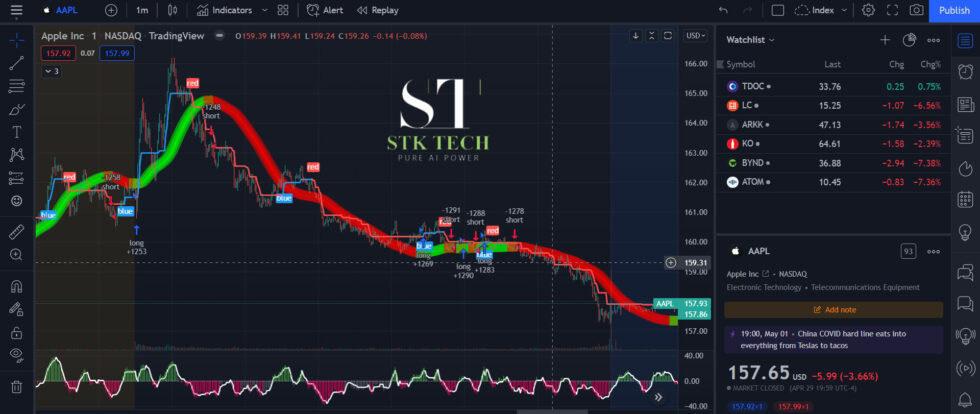Take a chart snapshot with camera icon
980x414 pixels.
[916, 10]
